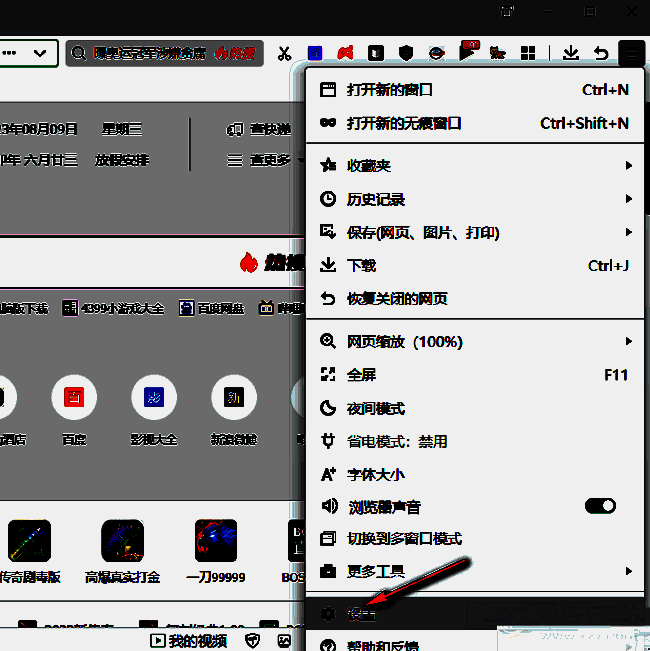This screenshot has height=651, width=650.
Task: Click the search input field with hot topic
Action: pyautogui.click(x=165, y=54)
